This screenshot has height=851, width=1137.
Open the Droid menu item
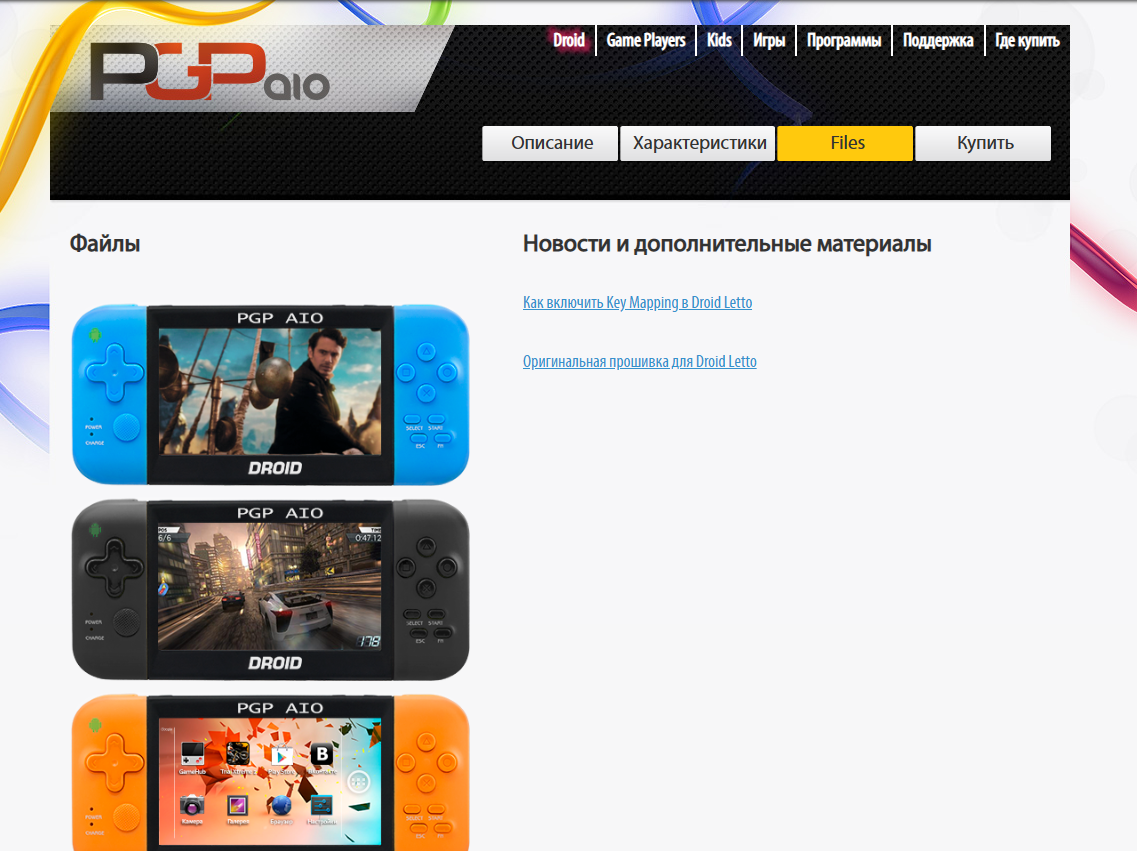pyautogui.click(x=568, y=41)
